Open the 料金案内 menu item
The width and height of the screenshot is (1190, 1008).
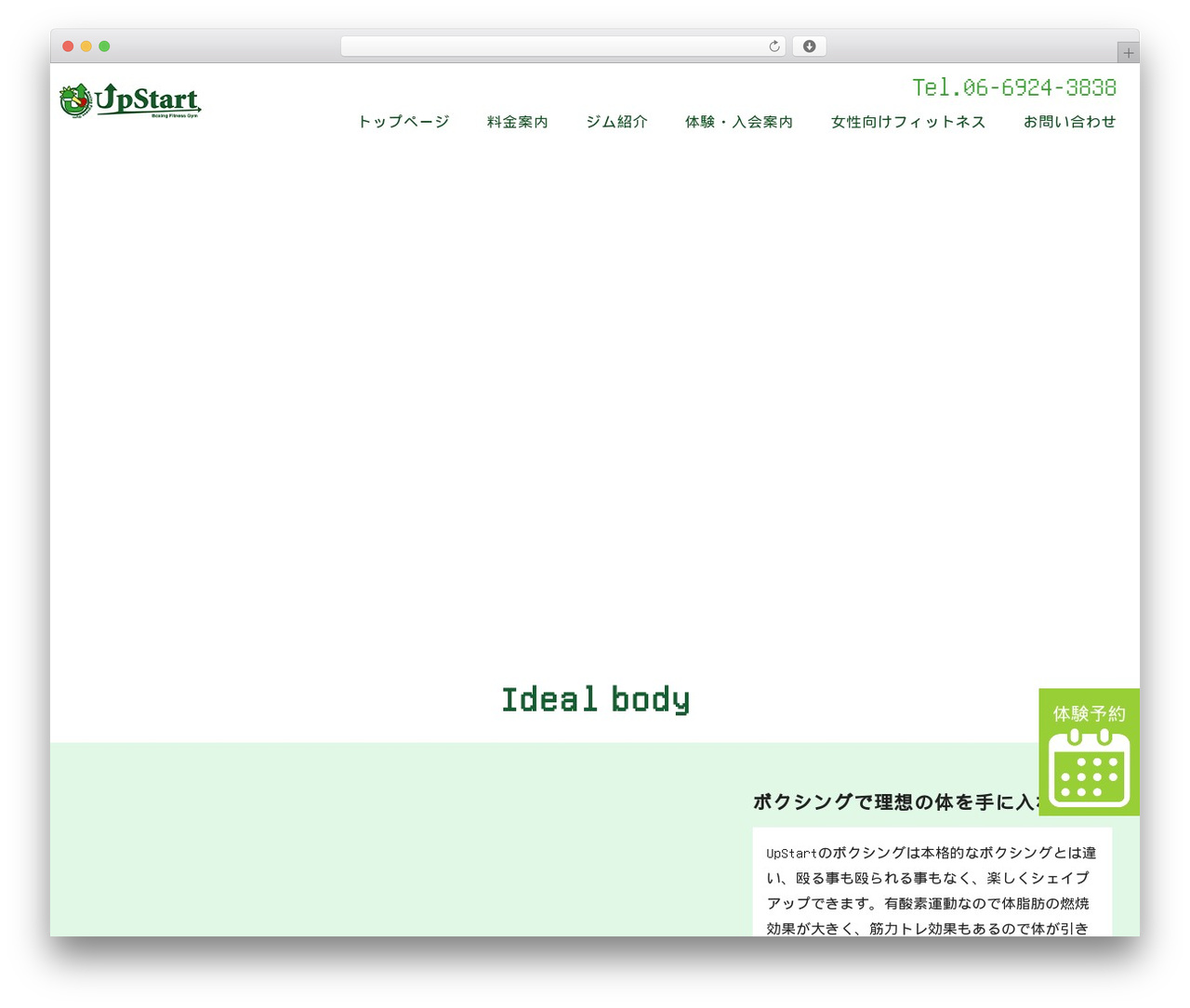point(517,122)
